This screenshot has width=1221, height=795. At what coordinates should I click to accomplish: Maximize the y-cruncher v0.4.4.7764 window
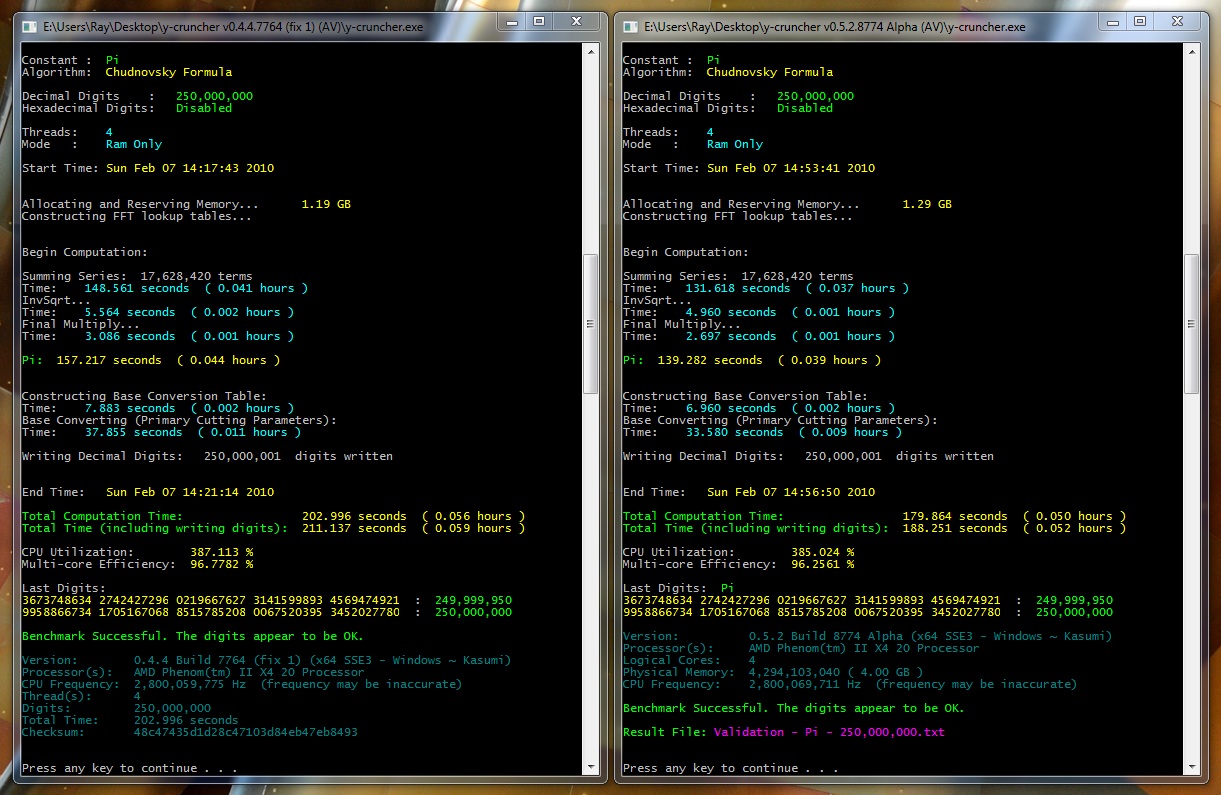(539, 21)
